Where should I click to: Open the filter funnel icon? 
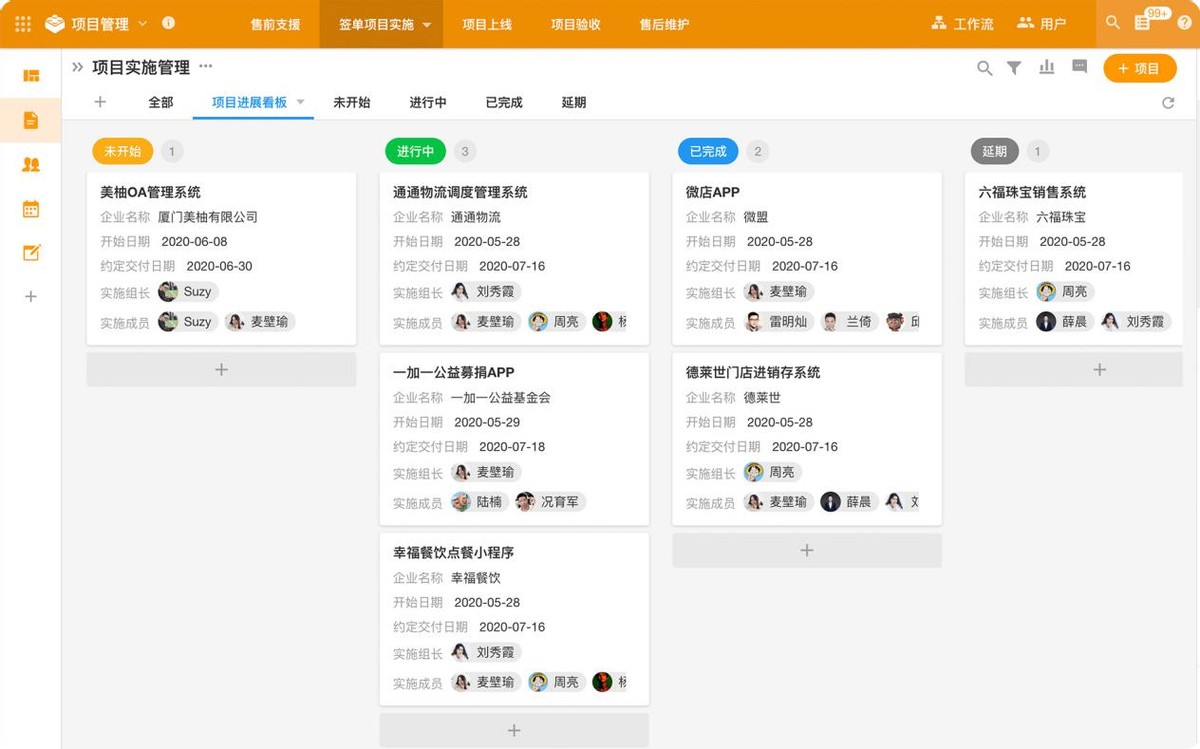coord(1015,68)
